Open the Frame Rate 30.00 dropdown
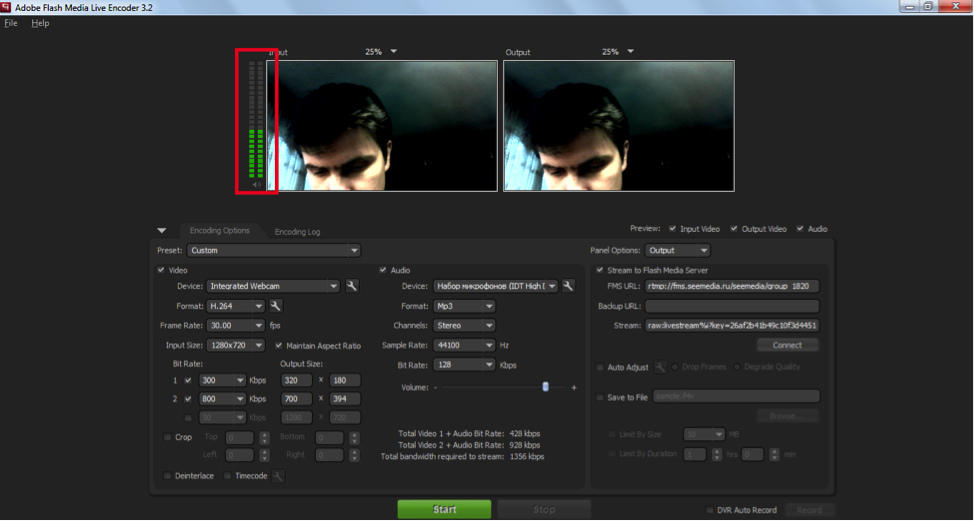974x521 pixels. point(236,325)
